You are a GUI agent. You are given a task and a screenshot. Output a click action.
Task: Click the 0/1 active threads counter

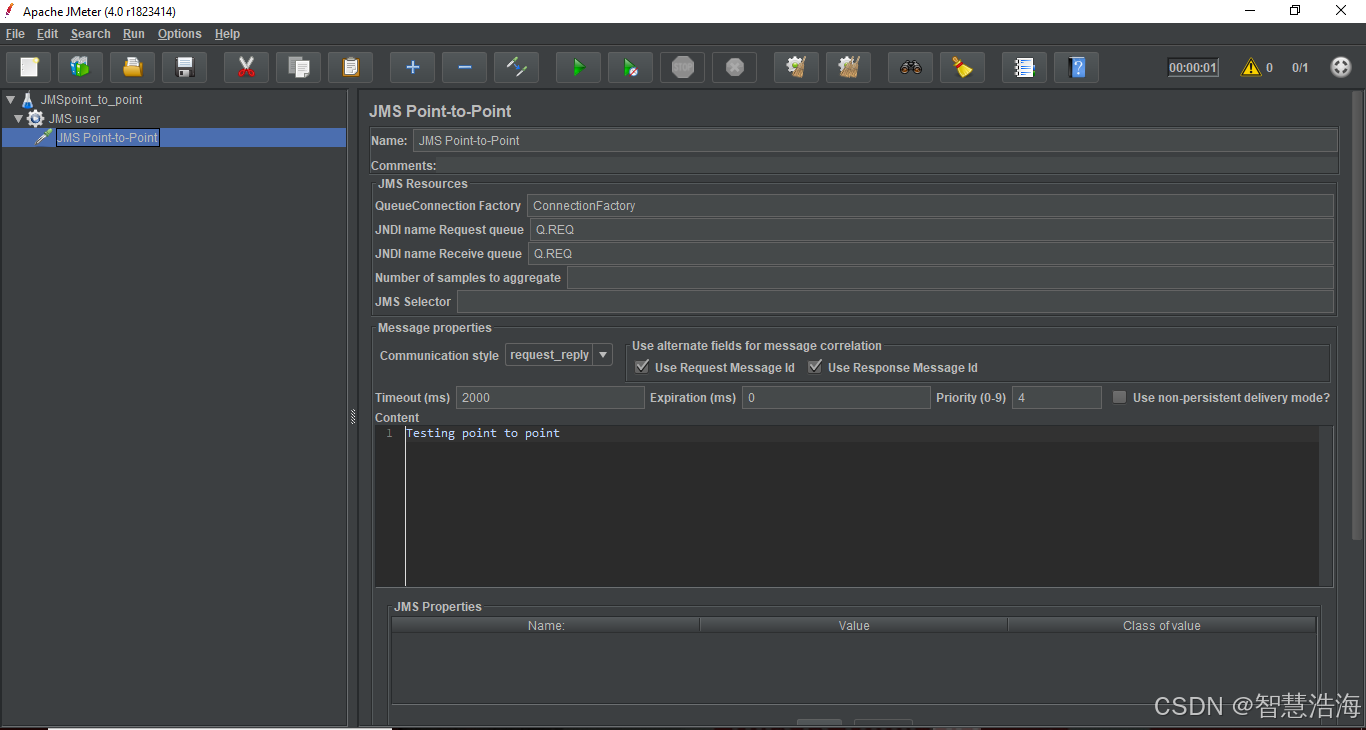[x=1300, y=68]
